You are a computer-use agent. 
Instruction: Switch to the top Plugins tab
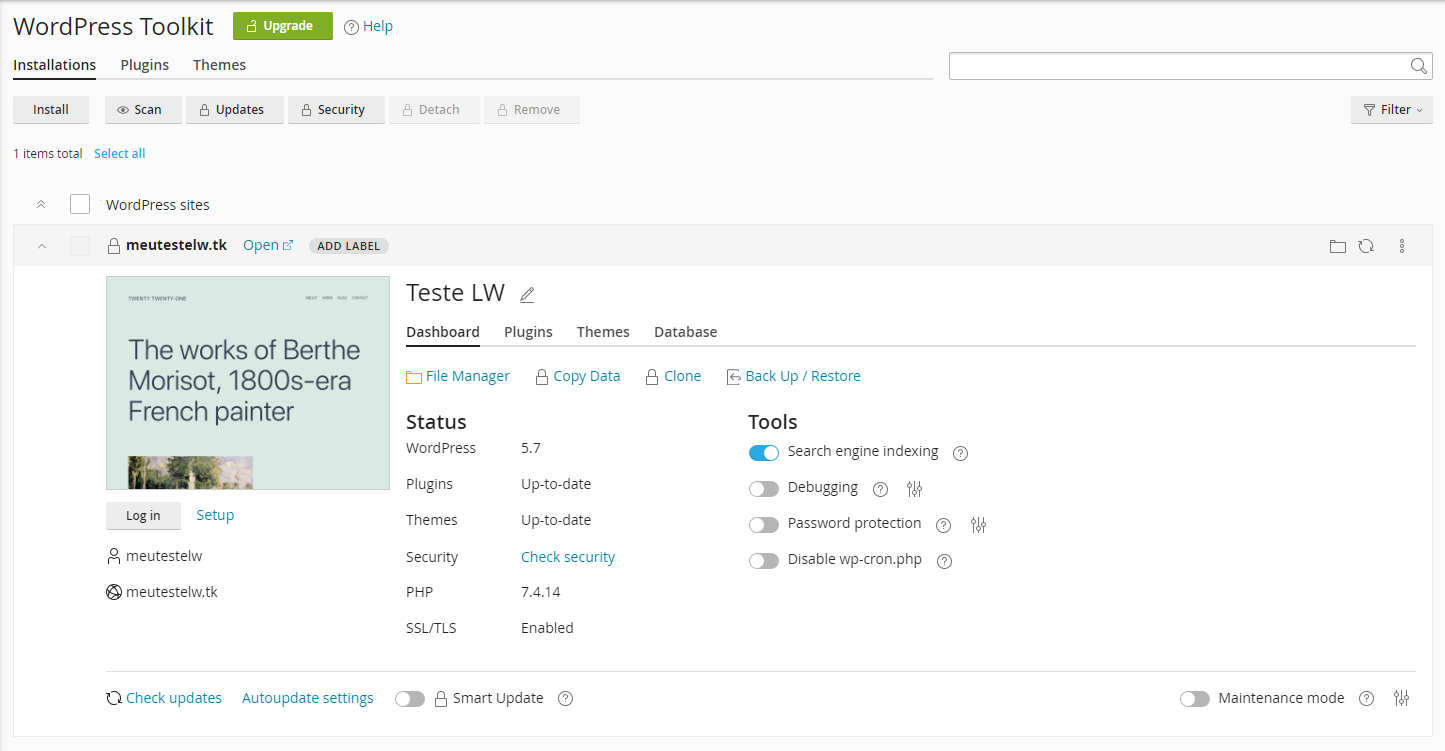point(145,65)
